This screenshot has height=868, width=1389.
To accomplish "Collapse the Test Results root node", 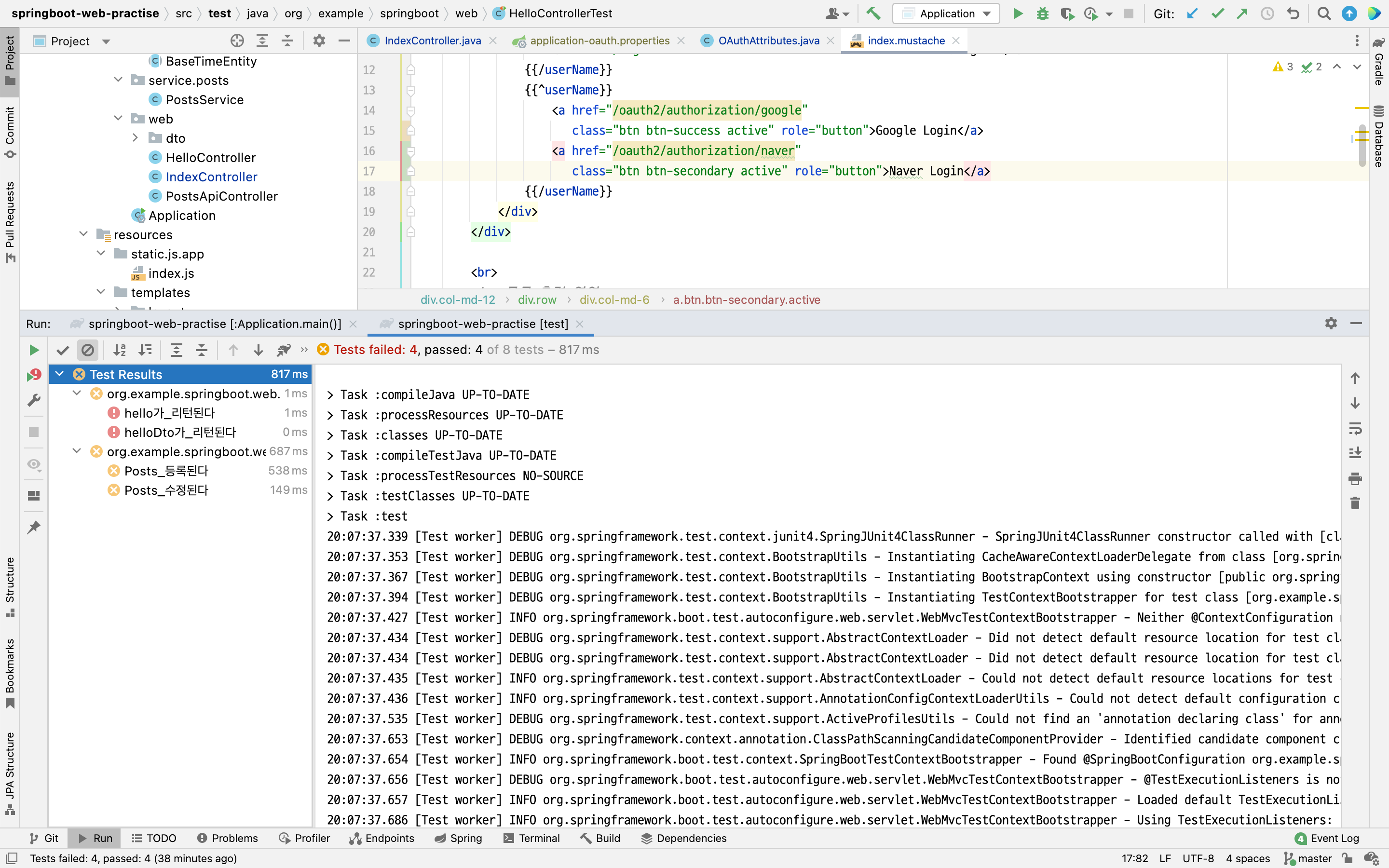I will coord(59,374).
